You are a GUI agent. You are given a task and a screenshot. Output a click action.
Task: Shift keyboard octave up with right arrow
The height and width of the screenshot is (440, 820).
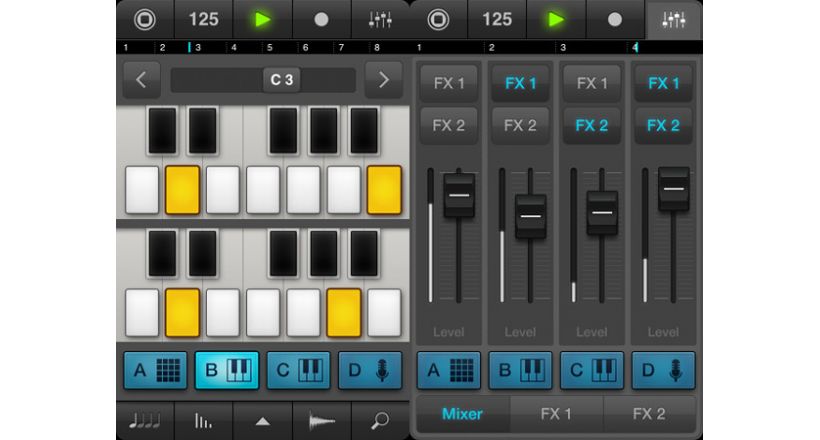tap(383, 80)
